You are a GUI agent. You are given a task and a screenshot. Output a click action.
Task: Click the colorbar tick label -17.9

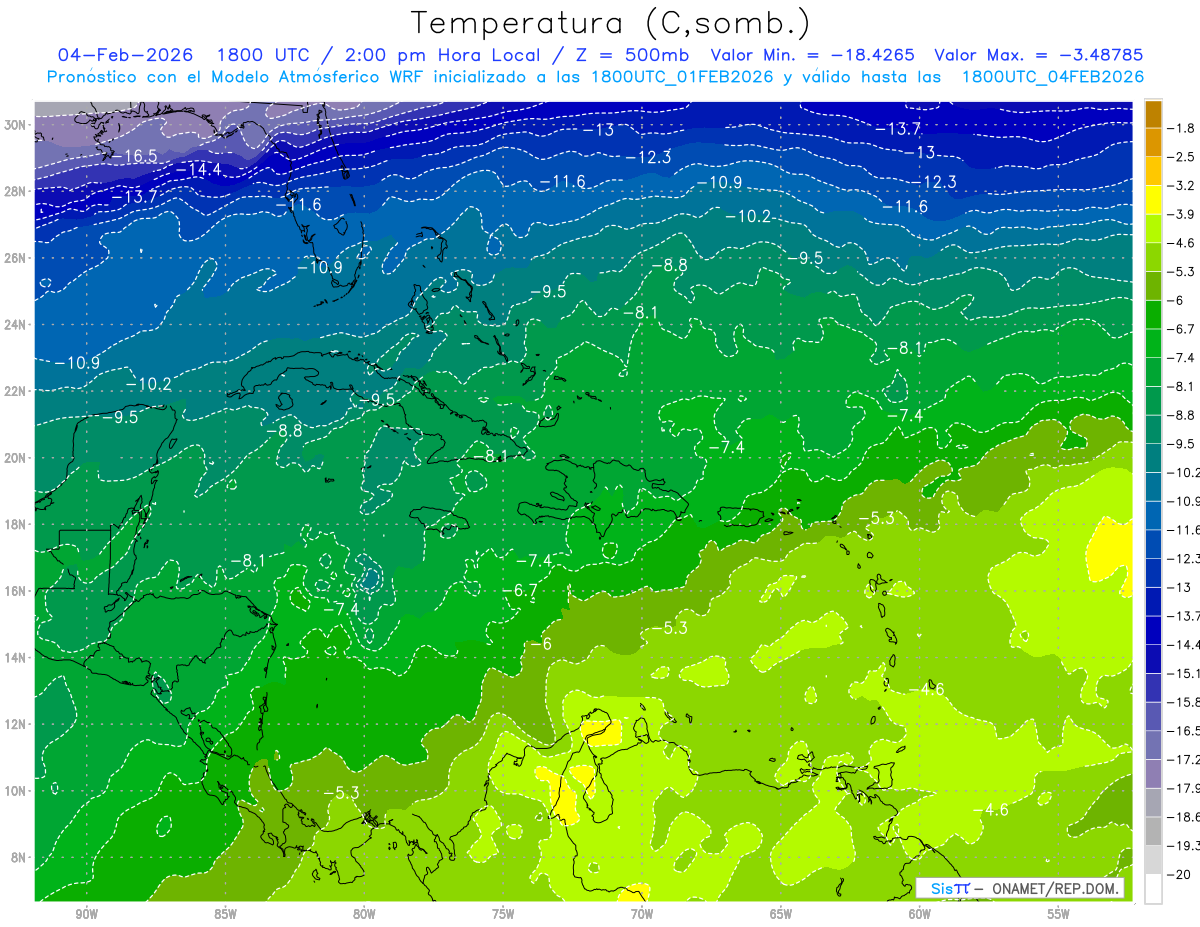[1183, 788]
